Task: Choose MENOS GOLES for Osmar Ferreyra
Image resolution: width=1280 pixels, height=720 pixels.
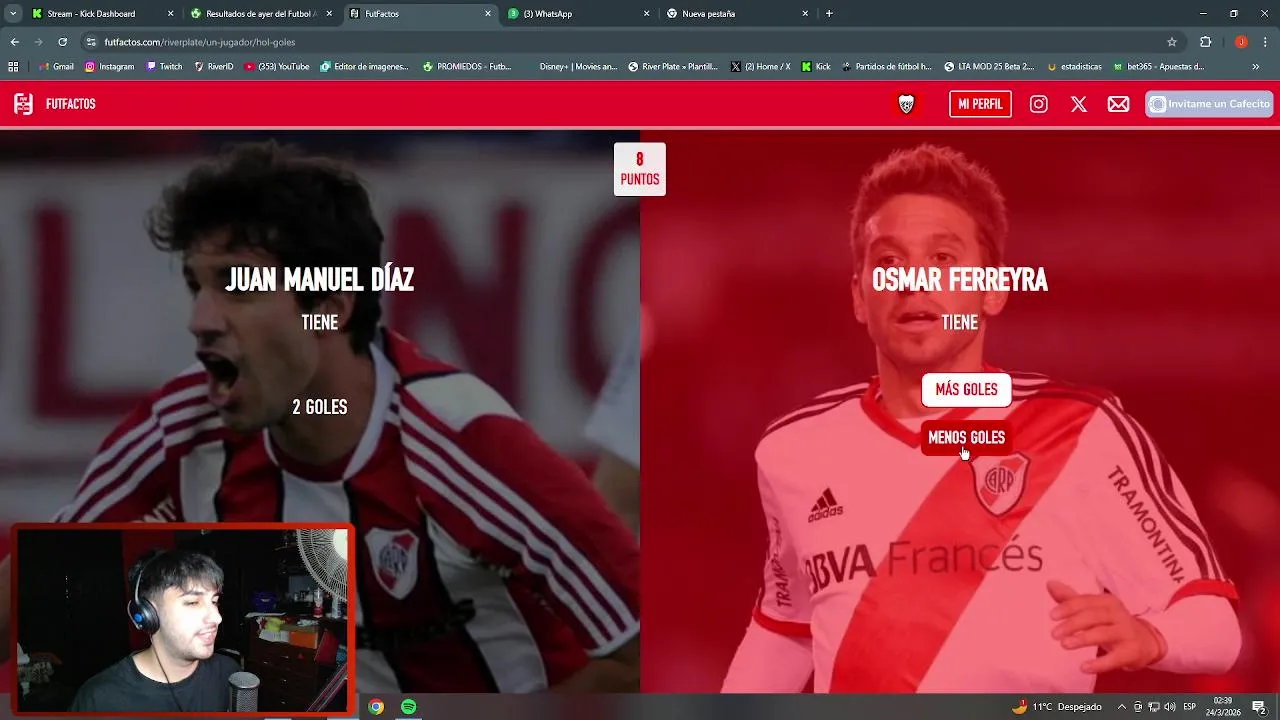Action: click(x=966, y=438)
